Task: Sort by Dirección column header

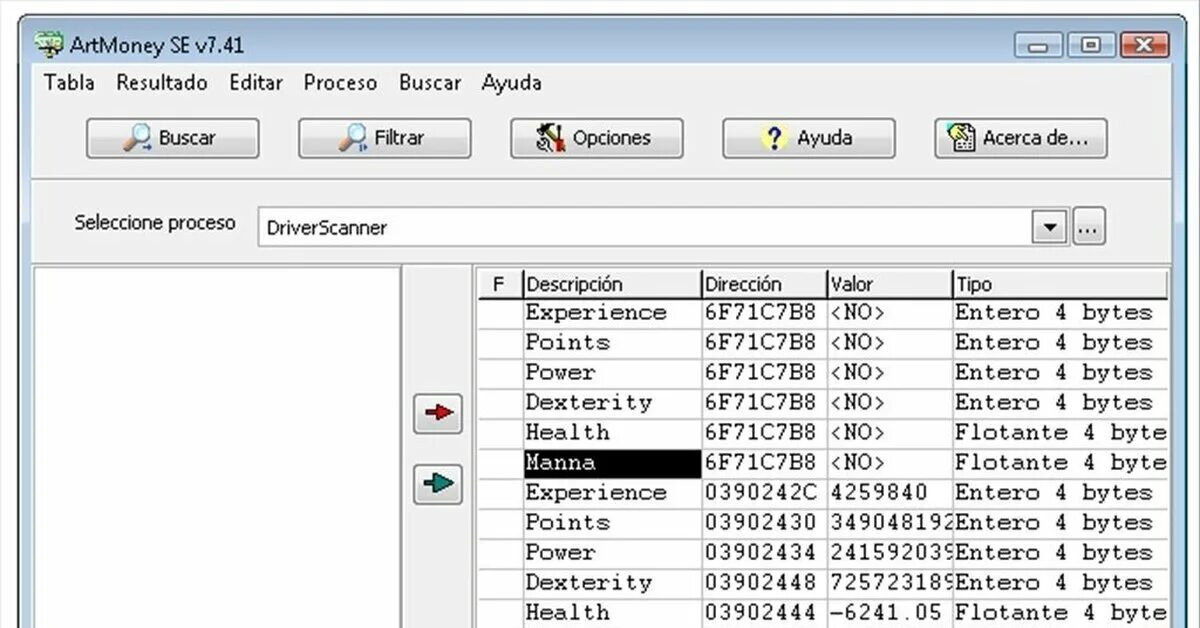Action: (x=764, y=284)
